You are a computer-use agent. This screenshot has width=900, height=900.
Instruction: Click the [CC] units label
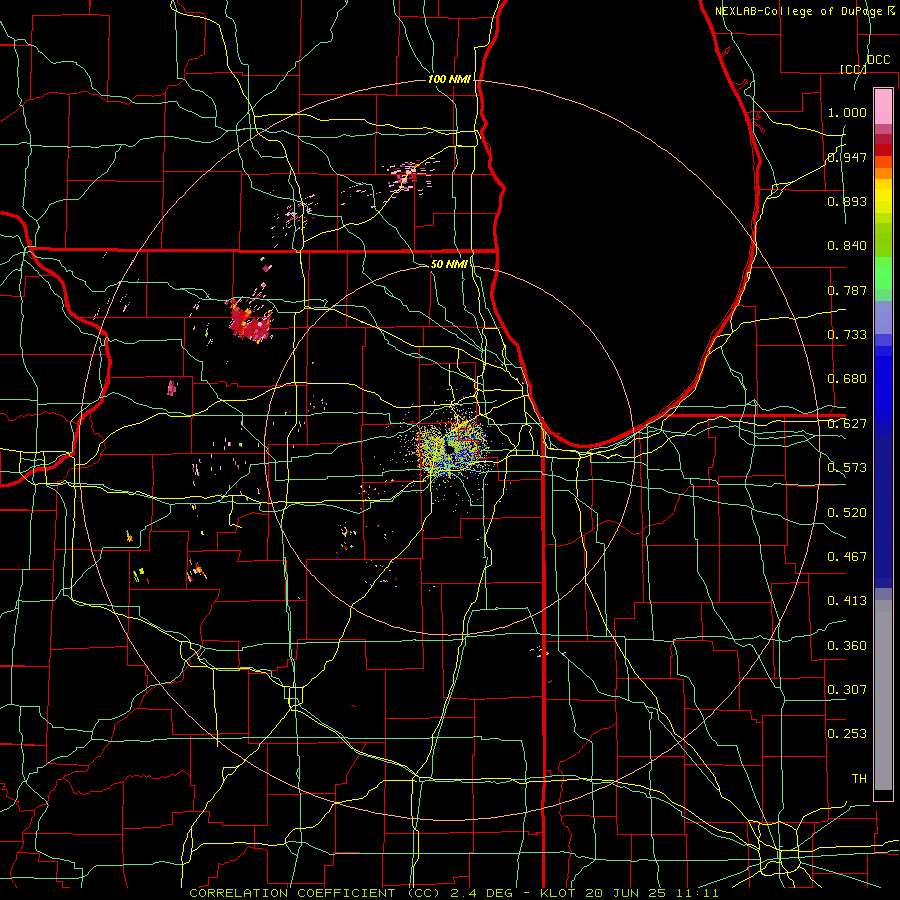[853, 69]
